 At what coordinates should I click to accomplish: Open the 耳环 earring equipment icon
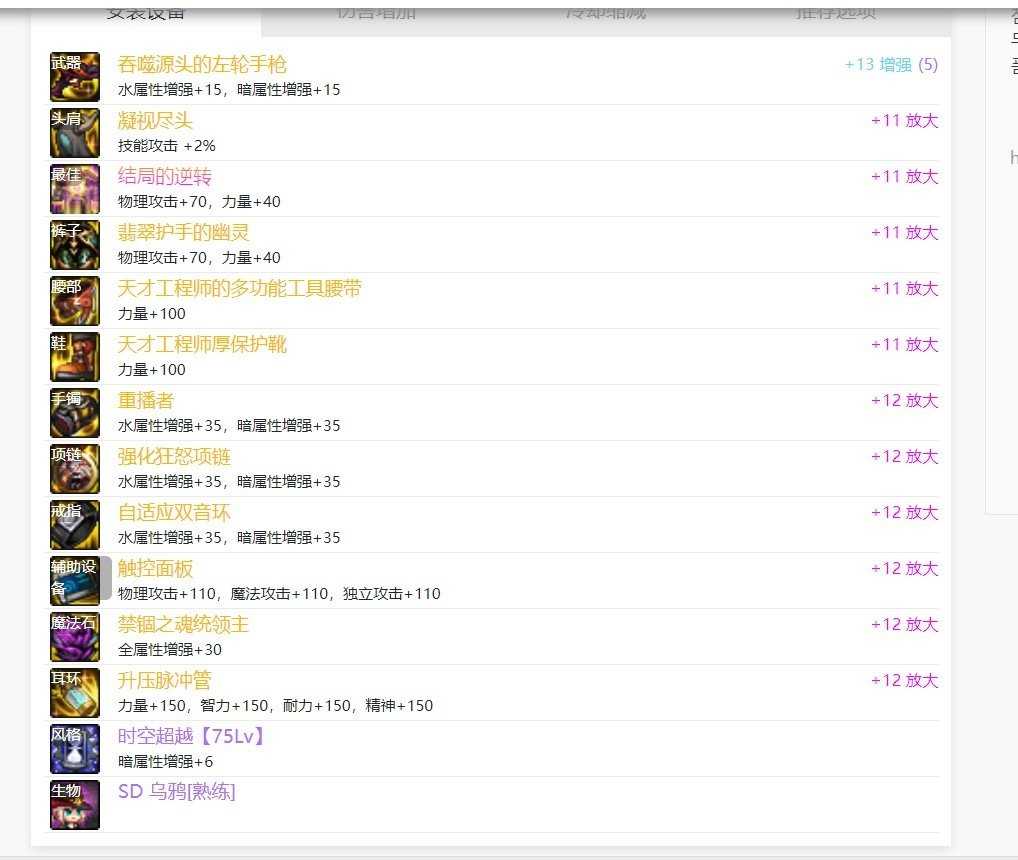tap(75, 693)
